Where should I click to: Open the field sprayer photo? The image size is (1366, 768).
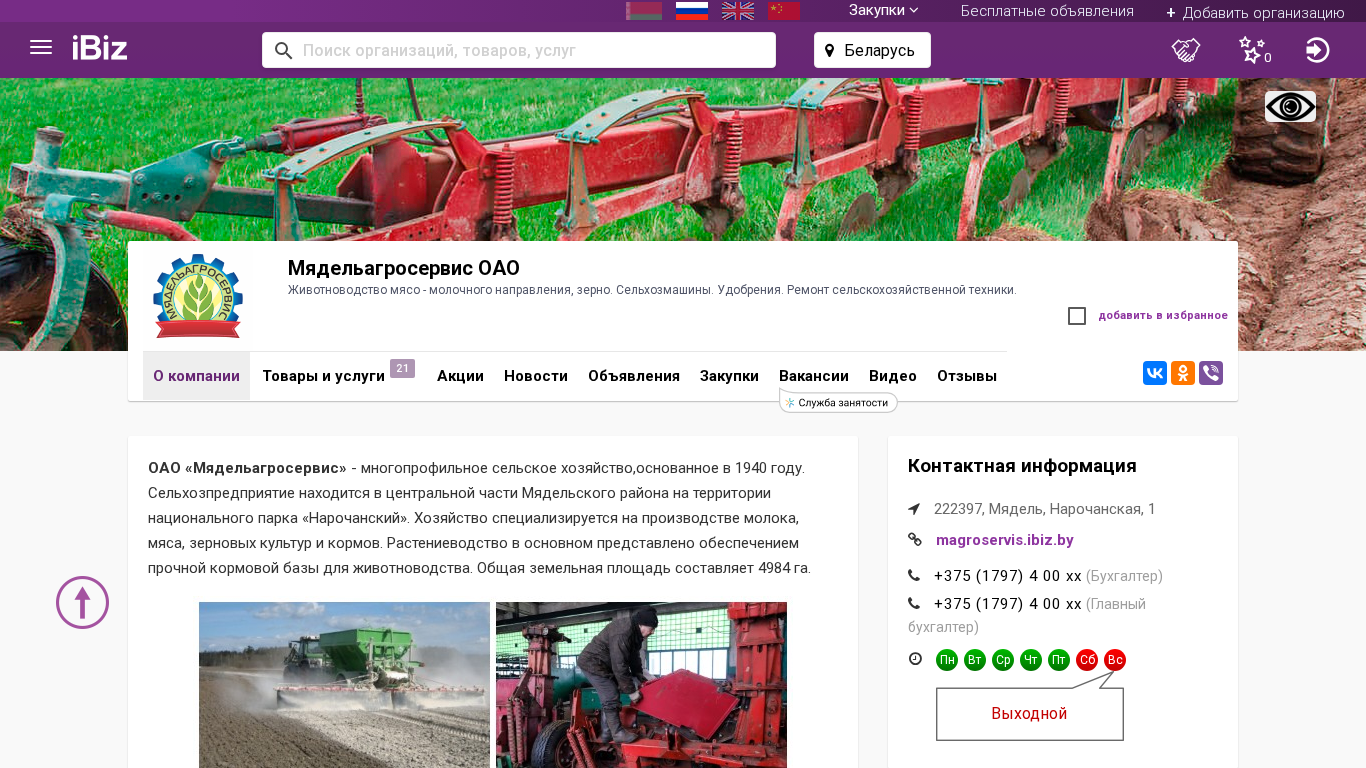(x=344, y=685)
